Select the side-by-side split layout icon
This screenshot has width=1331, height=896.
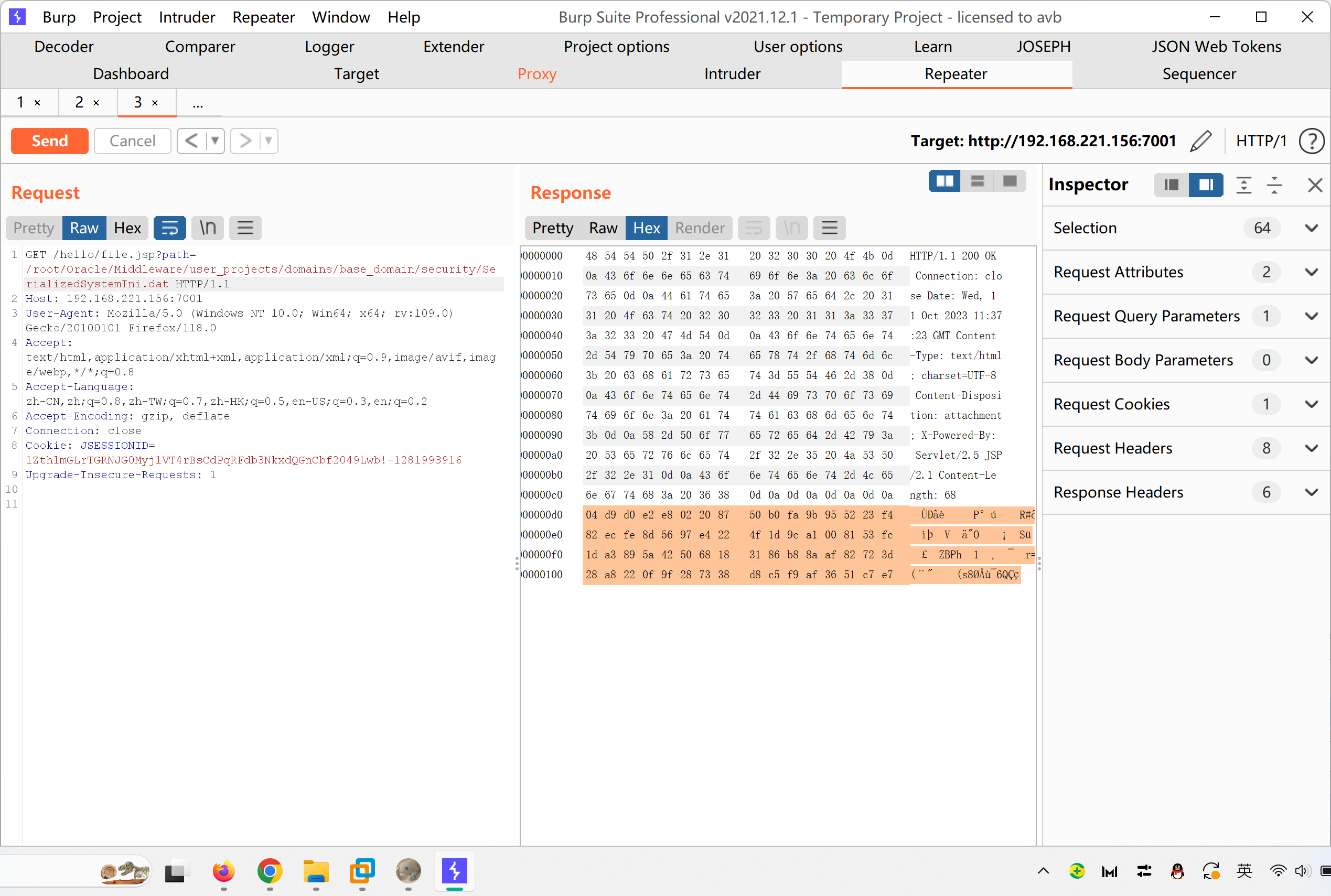[944, 181]
